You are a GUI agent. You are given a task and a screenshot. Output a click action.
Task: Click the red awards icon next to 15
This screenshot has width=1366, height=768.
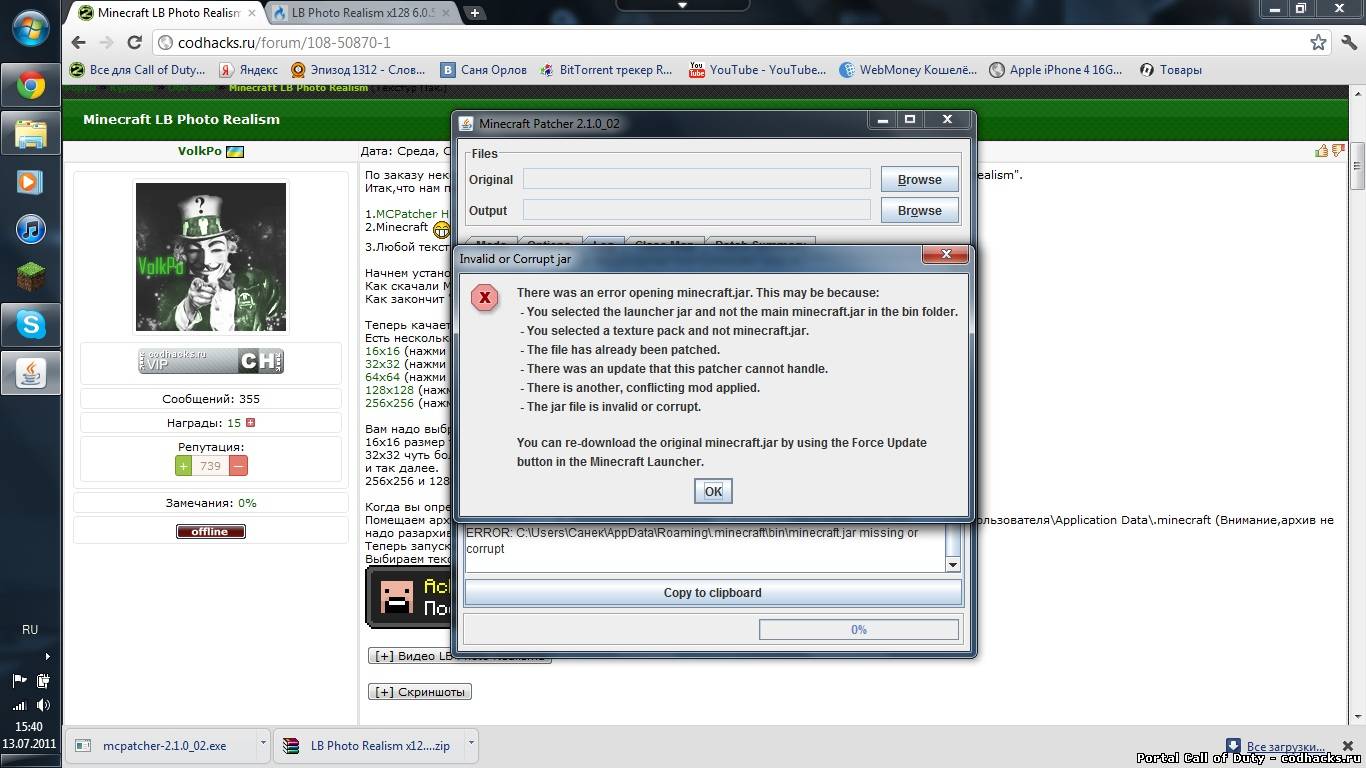point(250,423)
